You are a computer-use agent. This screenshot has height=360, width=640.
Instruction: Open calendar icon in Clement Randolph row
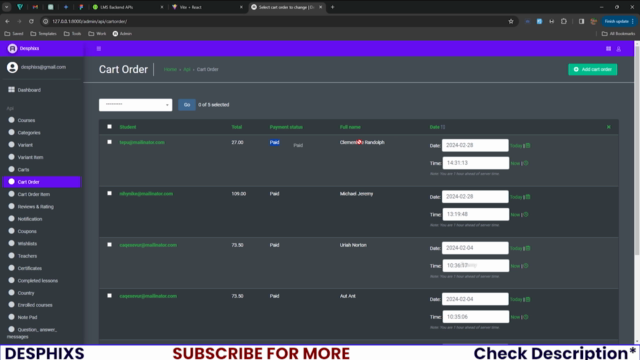[528, 146]
